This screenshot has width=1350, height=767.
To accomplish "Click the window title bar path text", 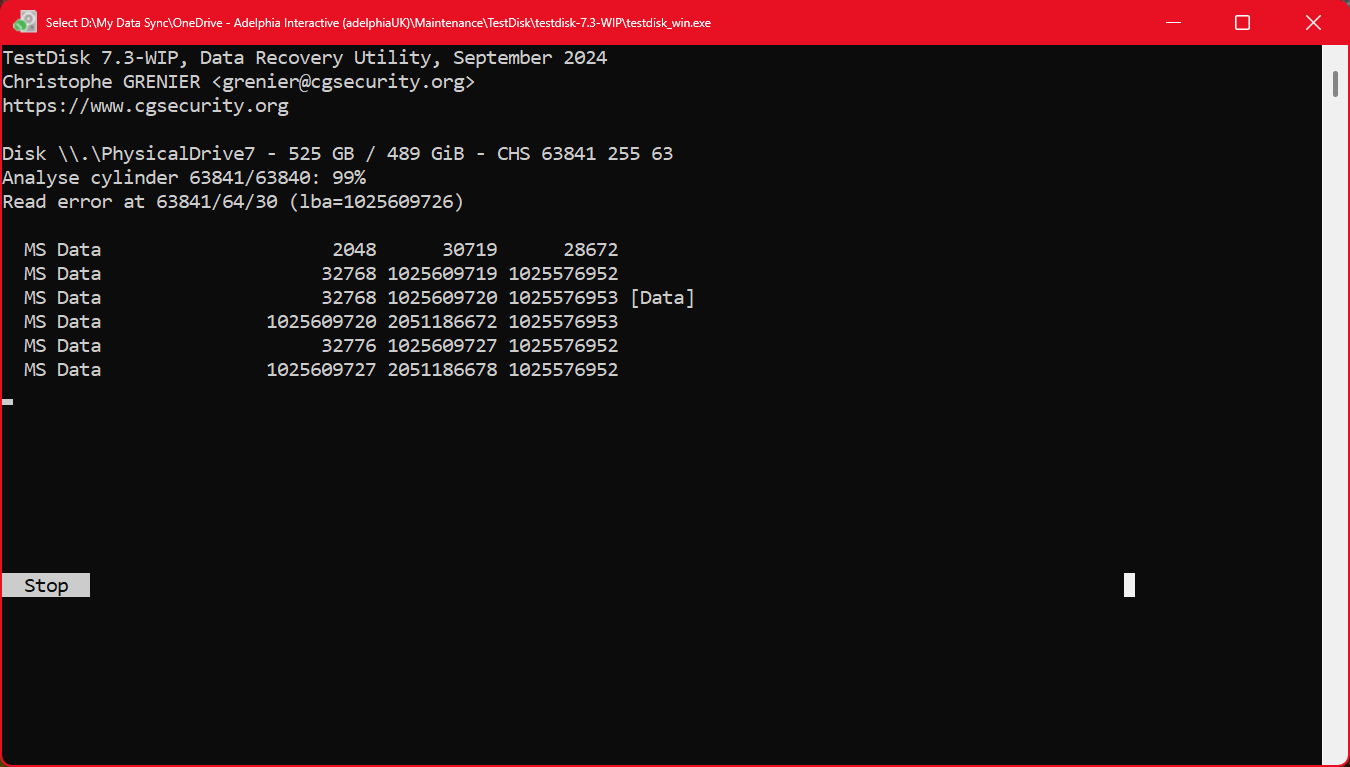I will [x=378, y=22].
